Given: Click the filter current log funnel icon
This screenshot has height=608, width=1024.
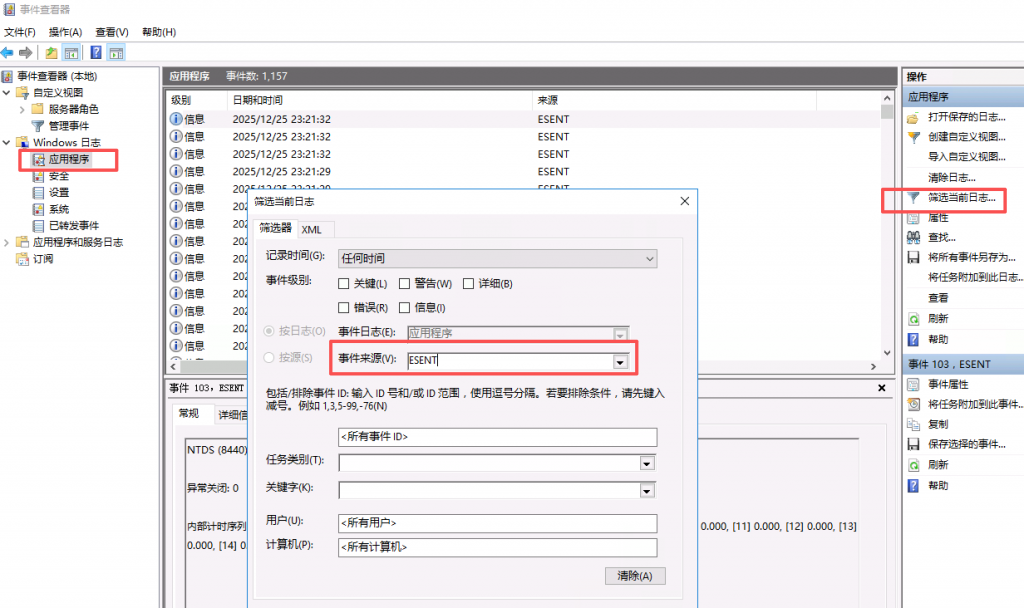Looking at the screenshot, I should point(913,198).
